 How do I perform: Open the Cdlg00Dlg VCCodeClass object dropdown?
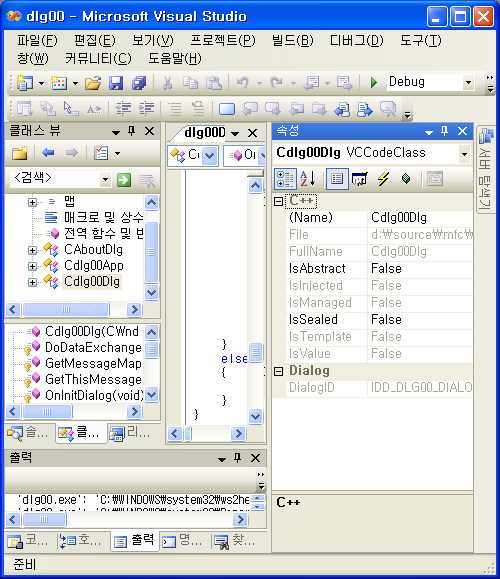464,154
